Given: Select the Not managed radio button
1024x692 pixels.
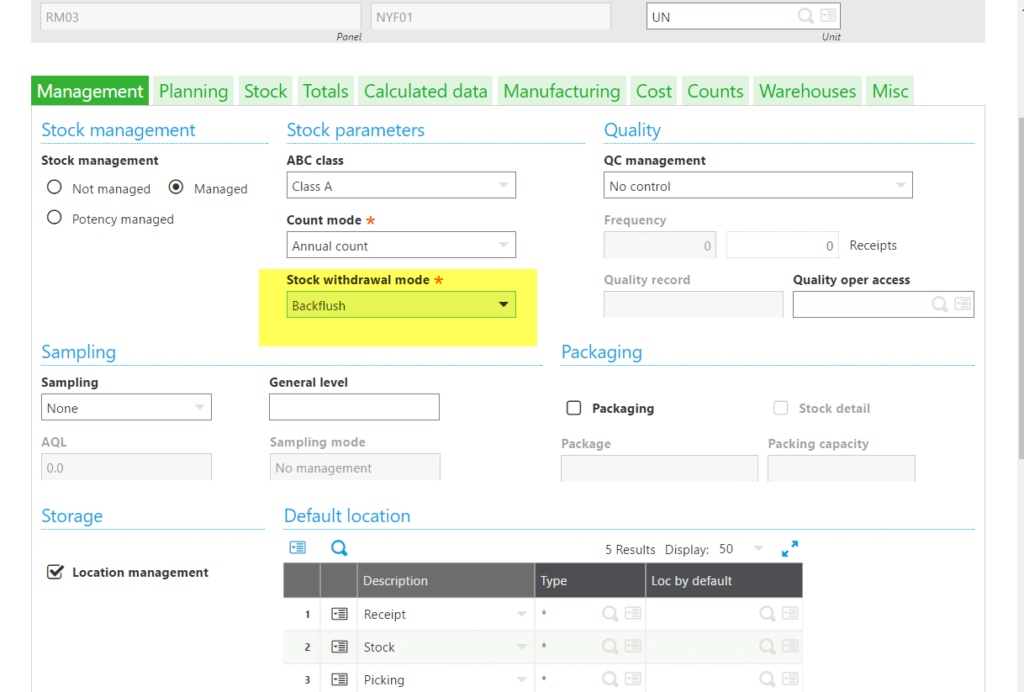Looking at the screenshot, I should pos(53,188).
